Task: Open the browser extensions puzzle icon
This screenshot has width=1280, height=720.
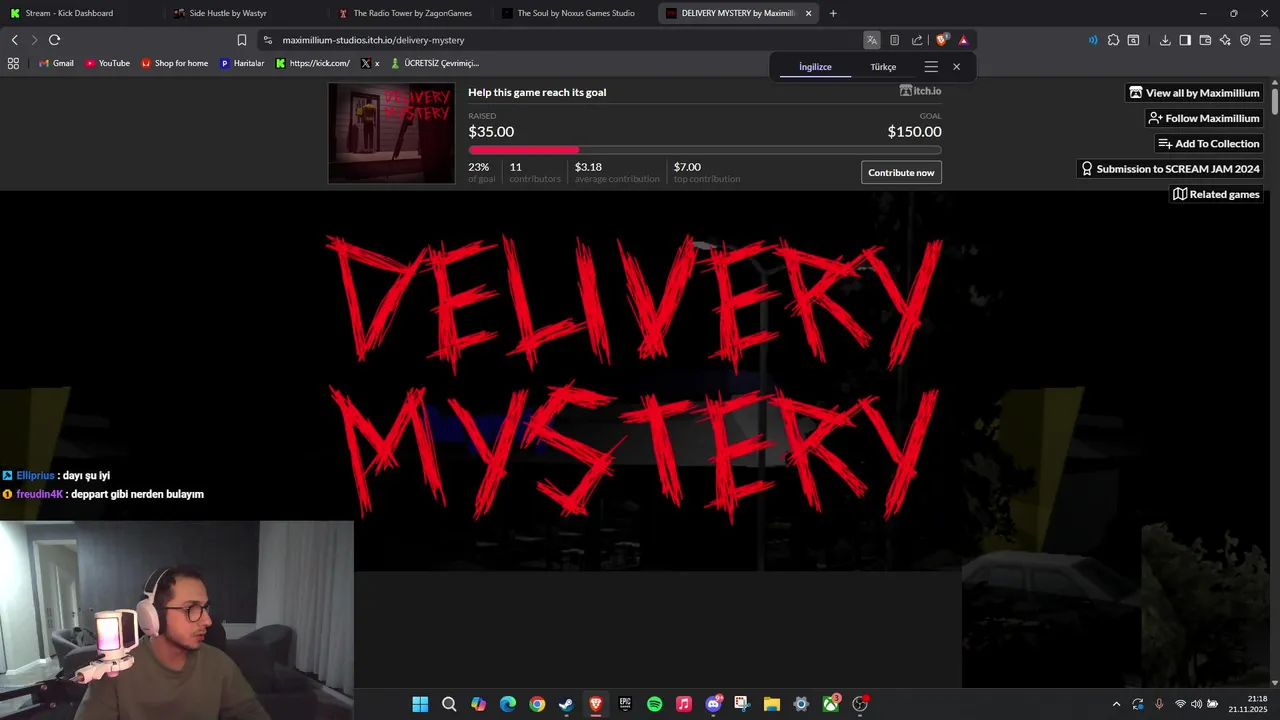Action: 1113,40
